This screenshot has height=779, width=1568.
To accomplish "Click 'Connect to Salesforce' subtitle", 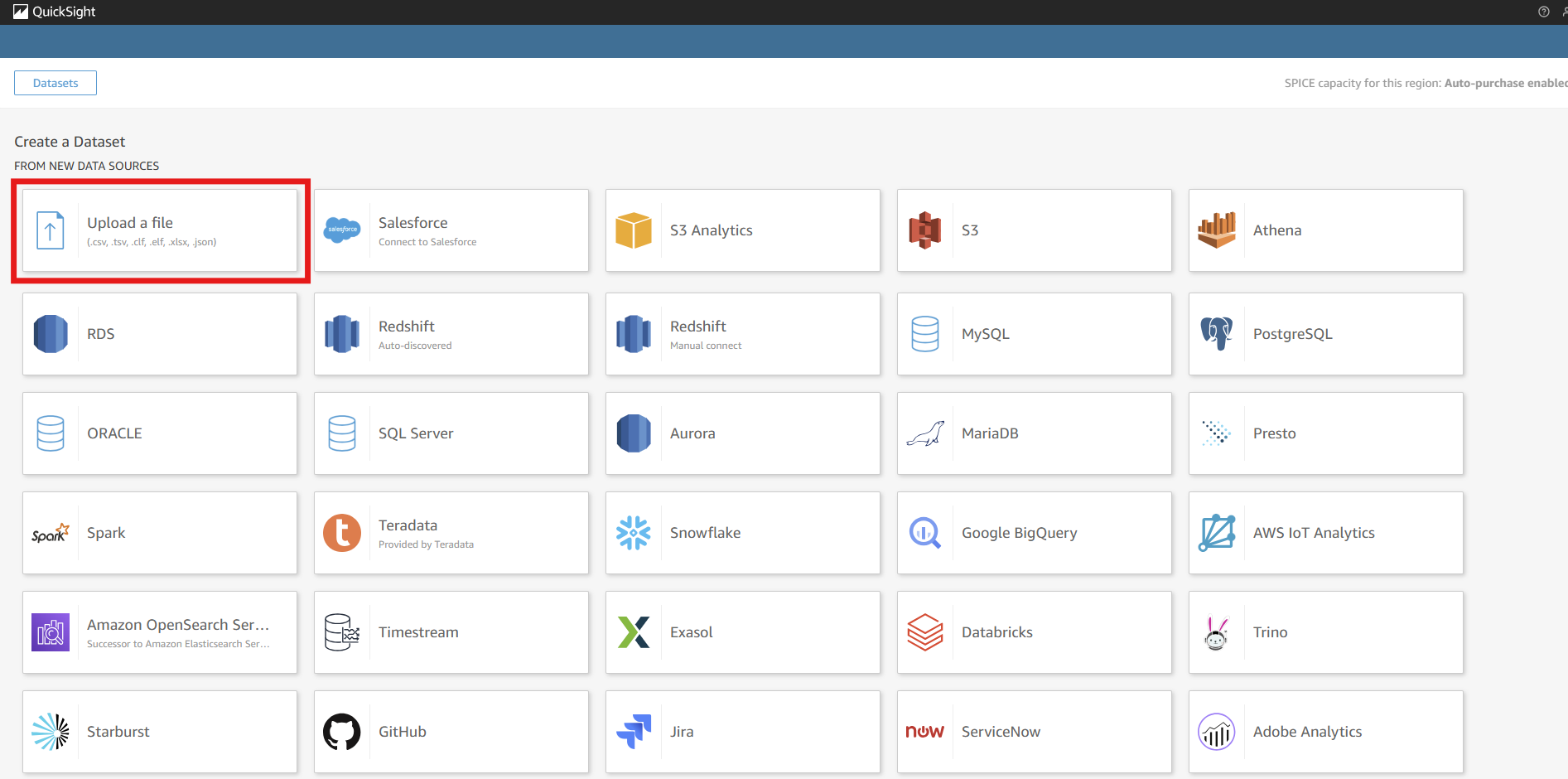I will [x=427, y=242].
